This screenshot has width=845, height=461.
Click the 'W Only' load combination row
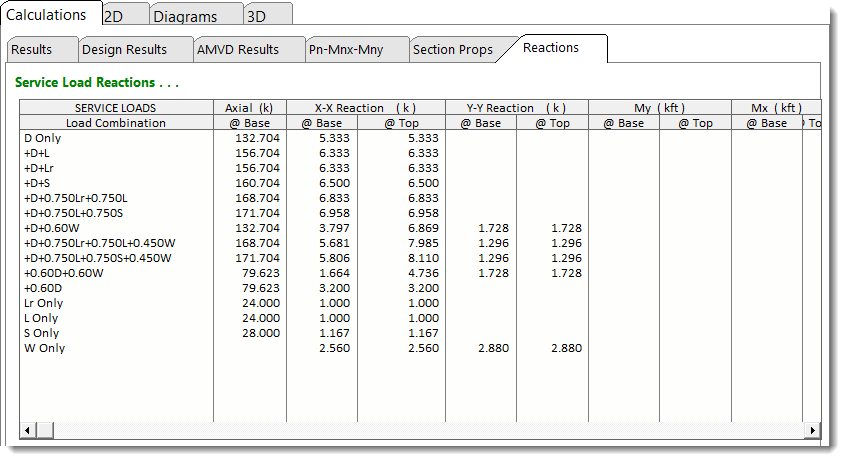pyautogui.click(x=44, y=348)
